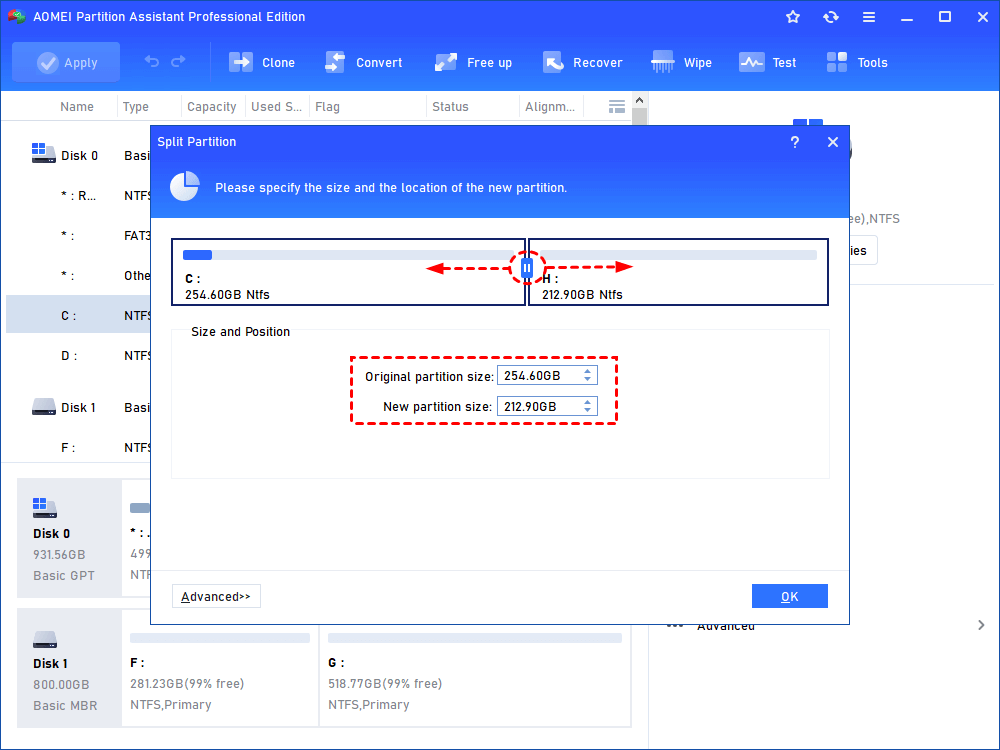Click the Name column header
The width and height of the screenshot is (1000, 750).
click(77, 107)
